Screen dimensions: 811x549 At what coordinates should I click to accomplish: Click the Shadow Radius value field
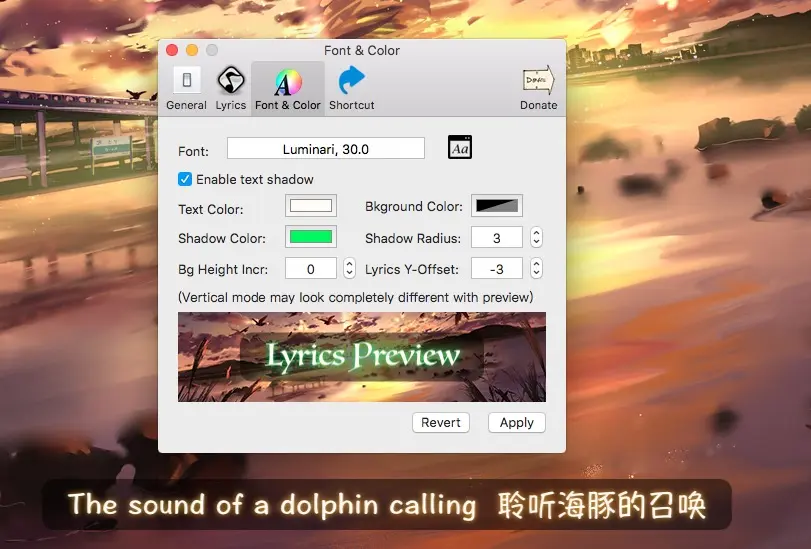[497, 238]
